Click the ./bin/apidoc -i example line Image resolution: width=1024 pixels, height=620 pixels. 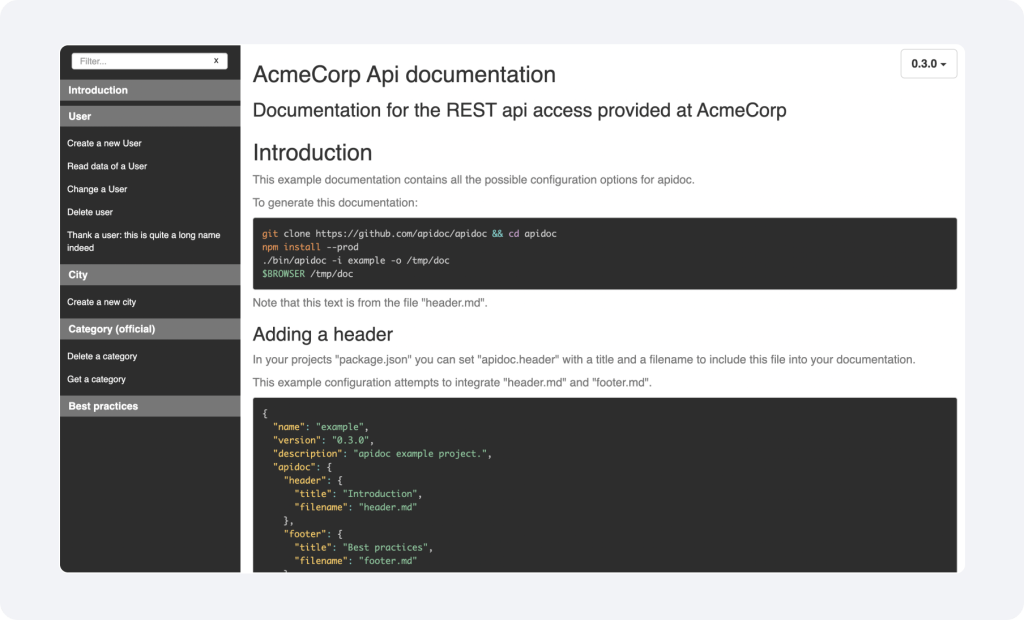(356, 260)
